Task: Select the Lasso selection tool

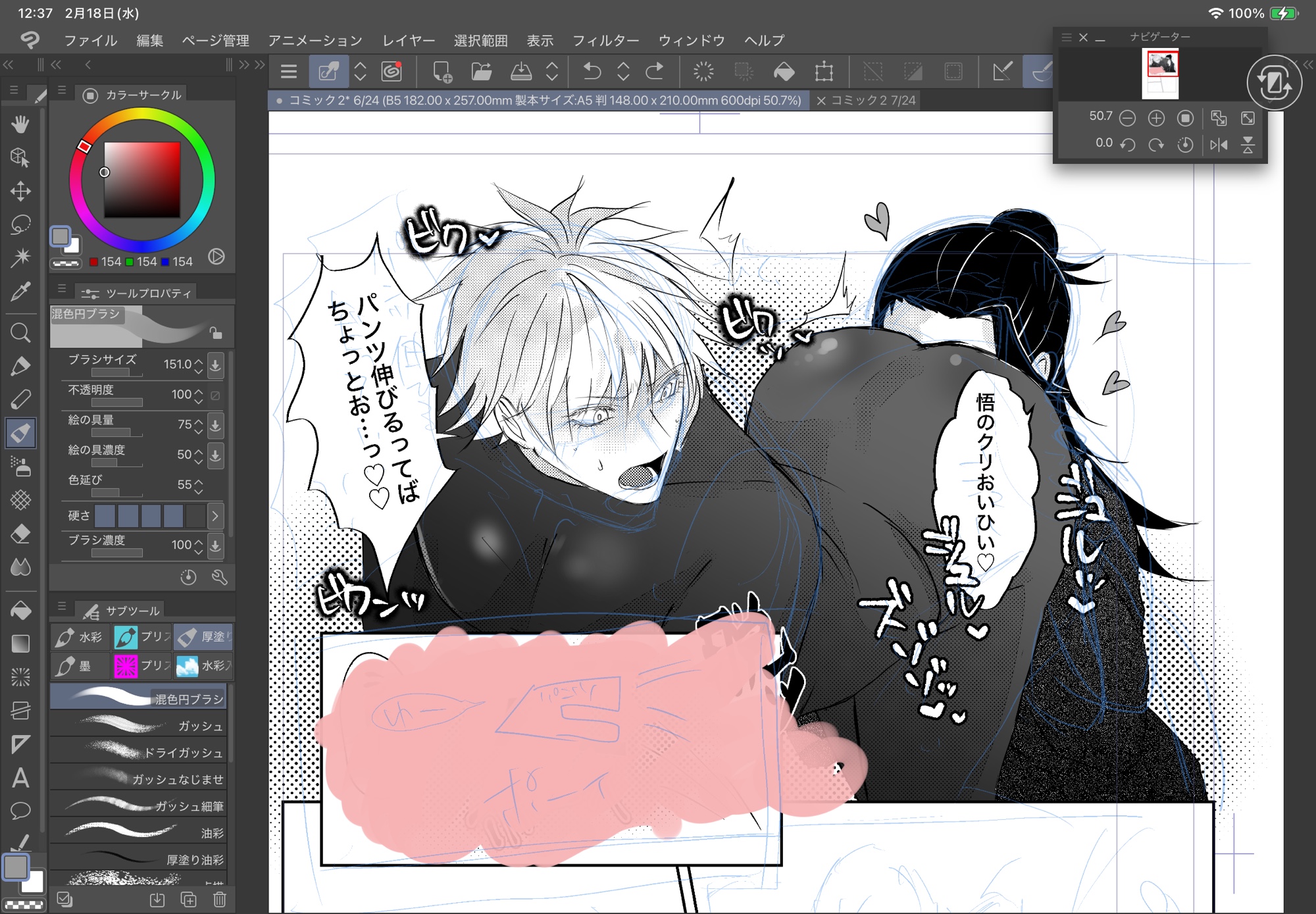Action: pos(20,224)
